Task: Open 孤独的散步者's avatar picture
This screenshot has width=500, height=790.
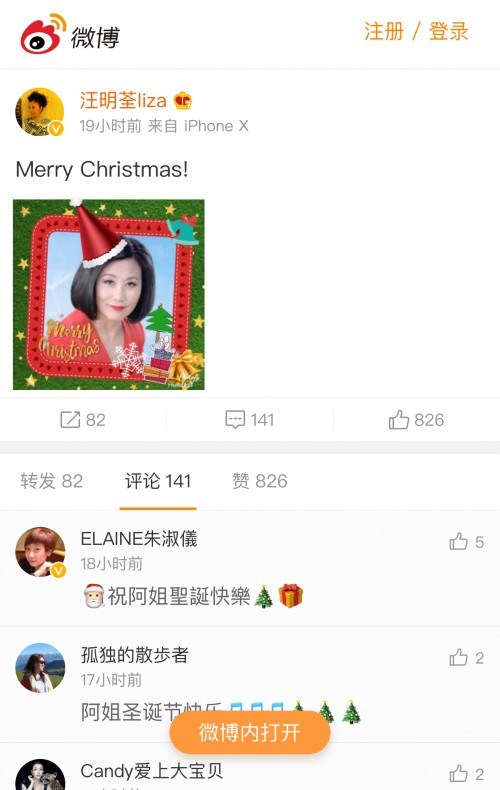Action: tap(40, 668)
